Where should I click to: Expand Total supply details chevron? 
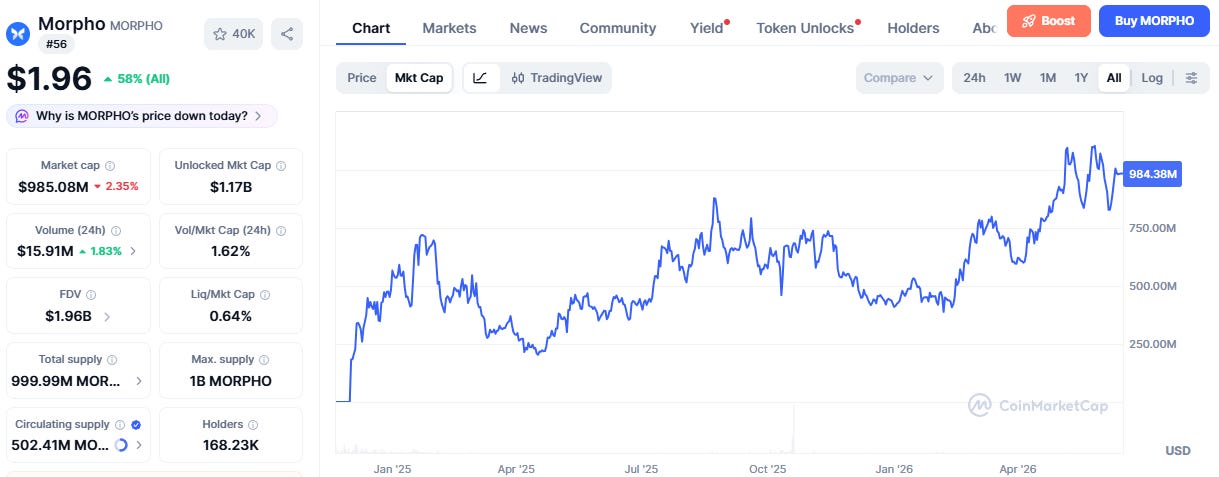coord(138,381)
